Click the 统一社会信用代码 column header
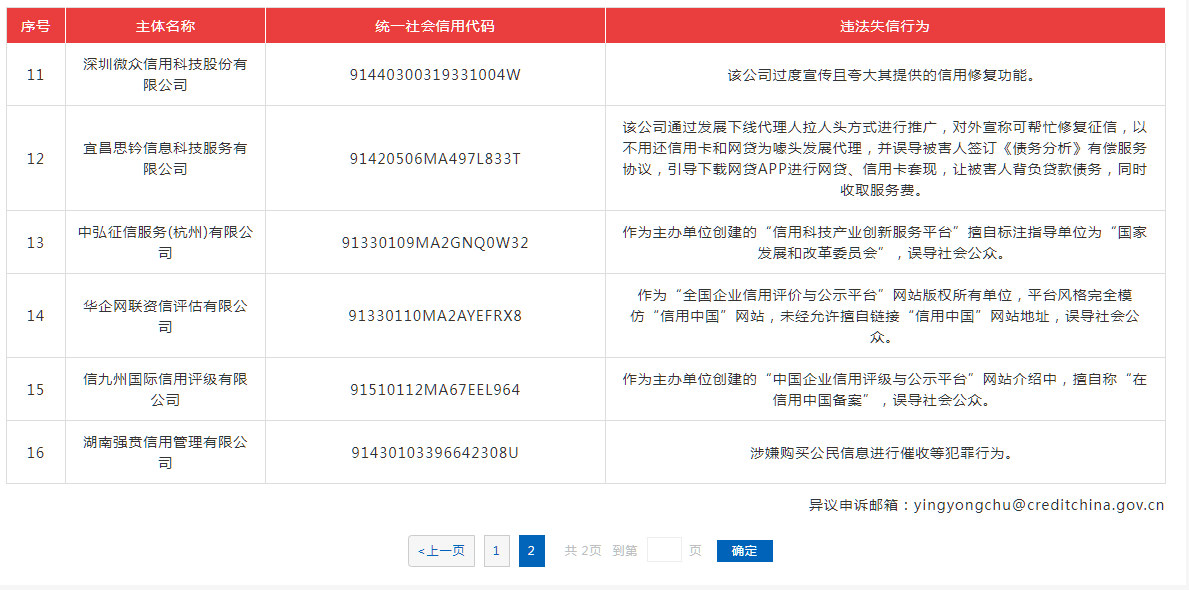 [x=435, y=26]
